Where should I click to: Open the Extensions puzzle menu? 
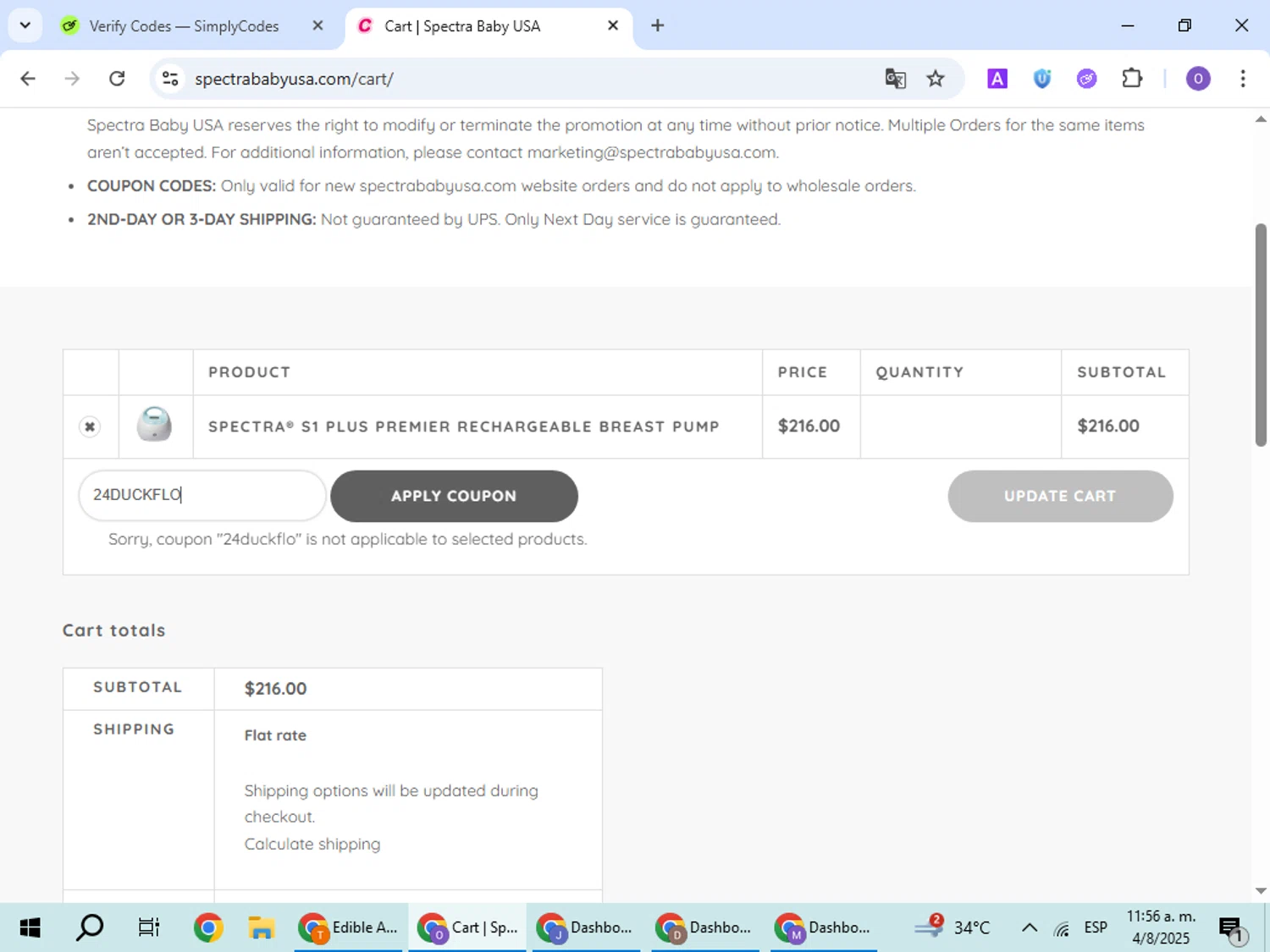[x=1132, y=79]
